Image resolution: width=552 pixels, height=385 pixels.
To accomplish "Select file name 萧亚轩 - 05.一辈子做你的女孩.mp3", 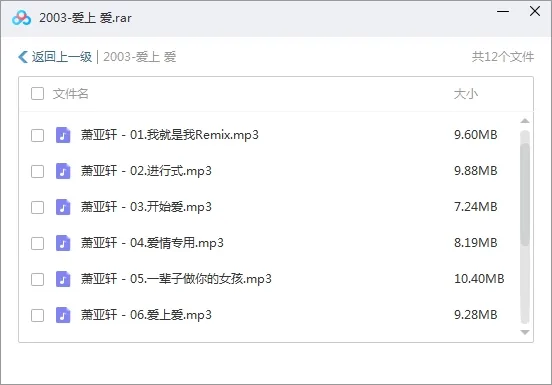I will [x=176, y=279].
